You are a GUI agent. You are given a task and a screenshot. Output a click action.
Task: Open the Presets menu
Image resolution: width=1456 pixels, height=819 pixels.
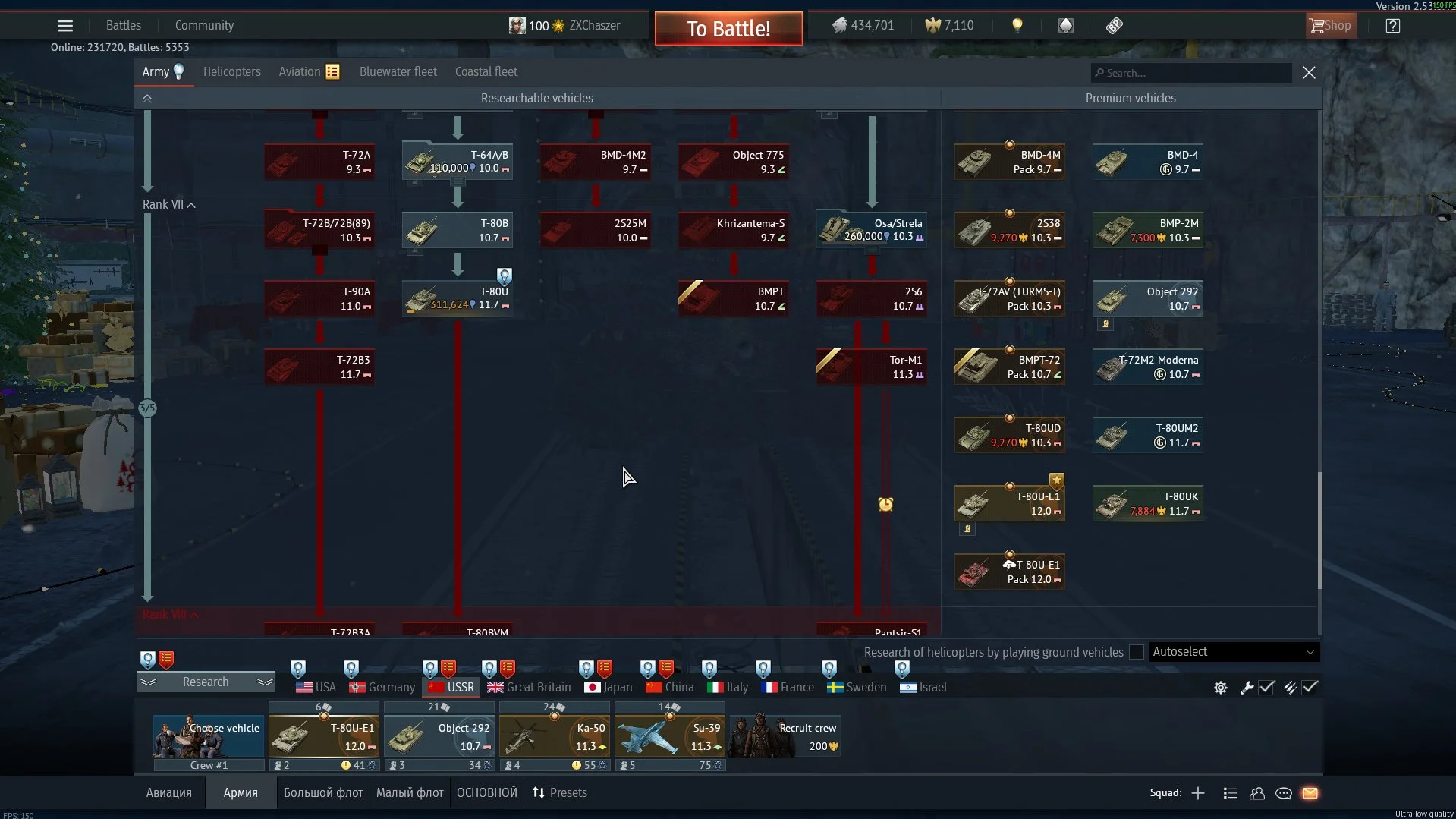pyautogui.click(x=560, y=792)
